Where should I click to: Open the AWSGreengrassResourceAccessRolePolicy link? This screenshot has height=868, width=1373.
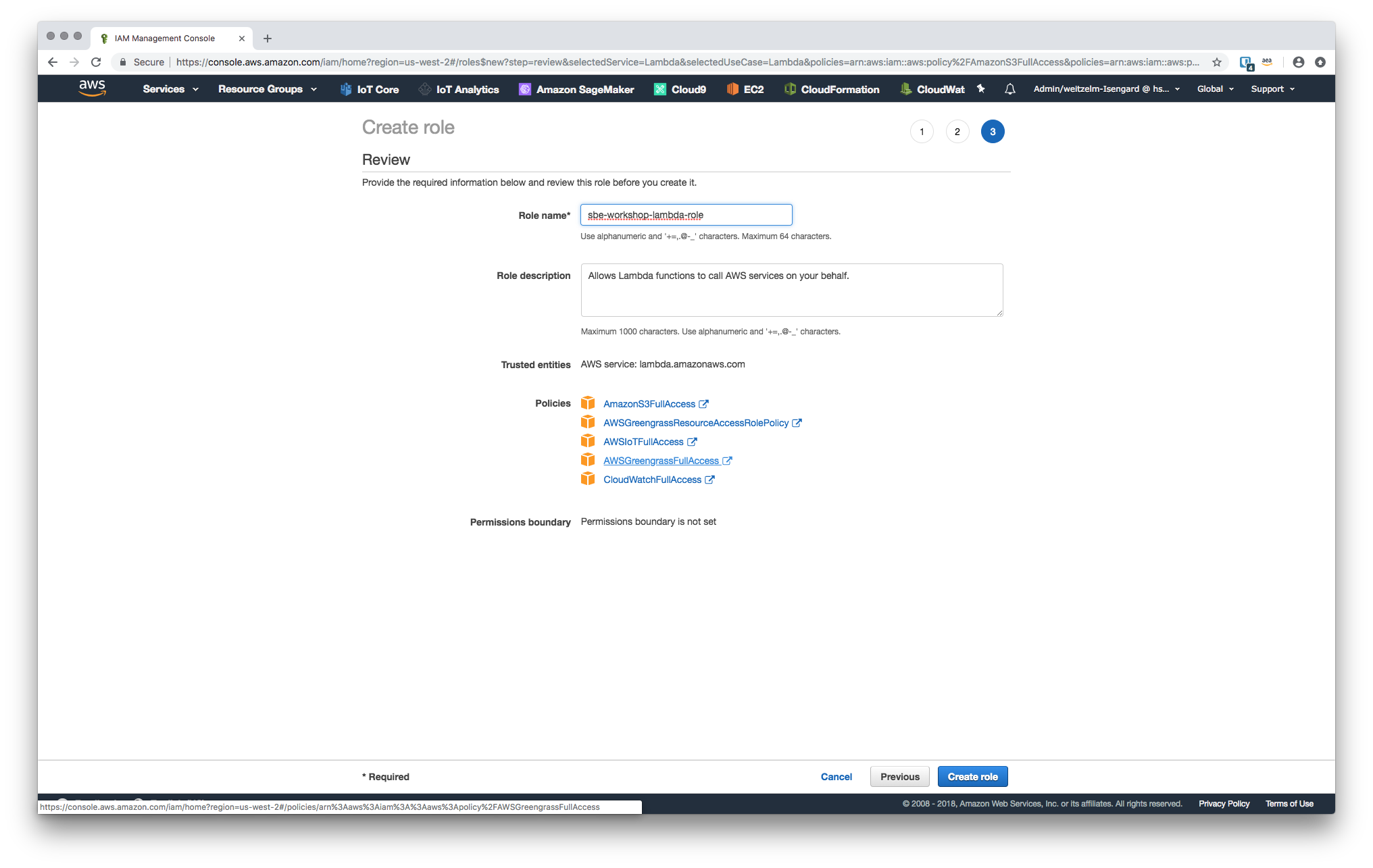702,423
